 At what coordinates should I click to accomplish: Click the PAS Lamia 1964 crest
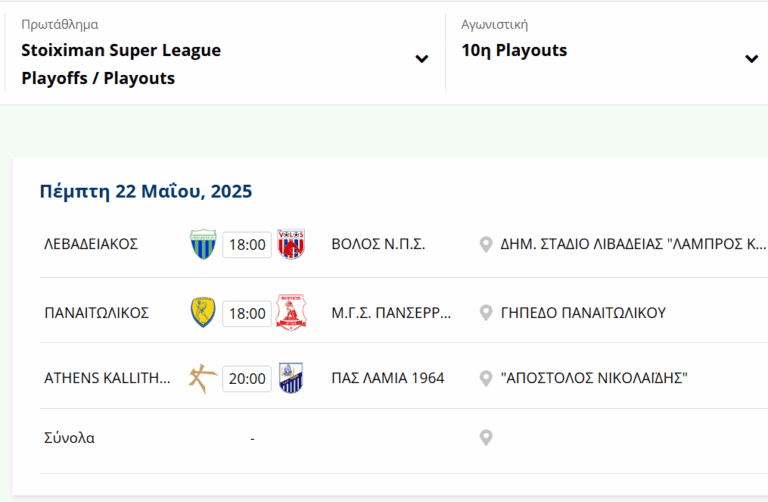tap(291, 378)
